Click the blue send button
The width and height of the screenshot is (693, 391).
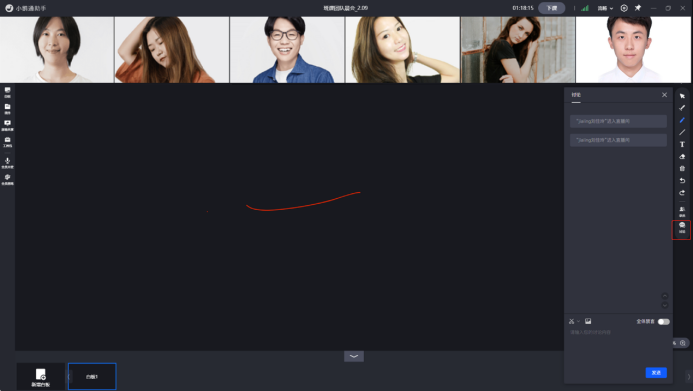[x=656, y=372]
